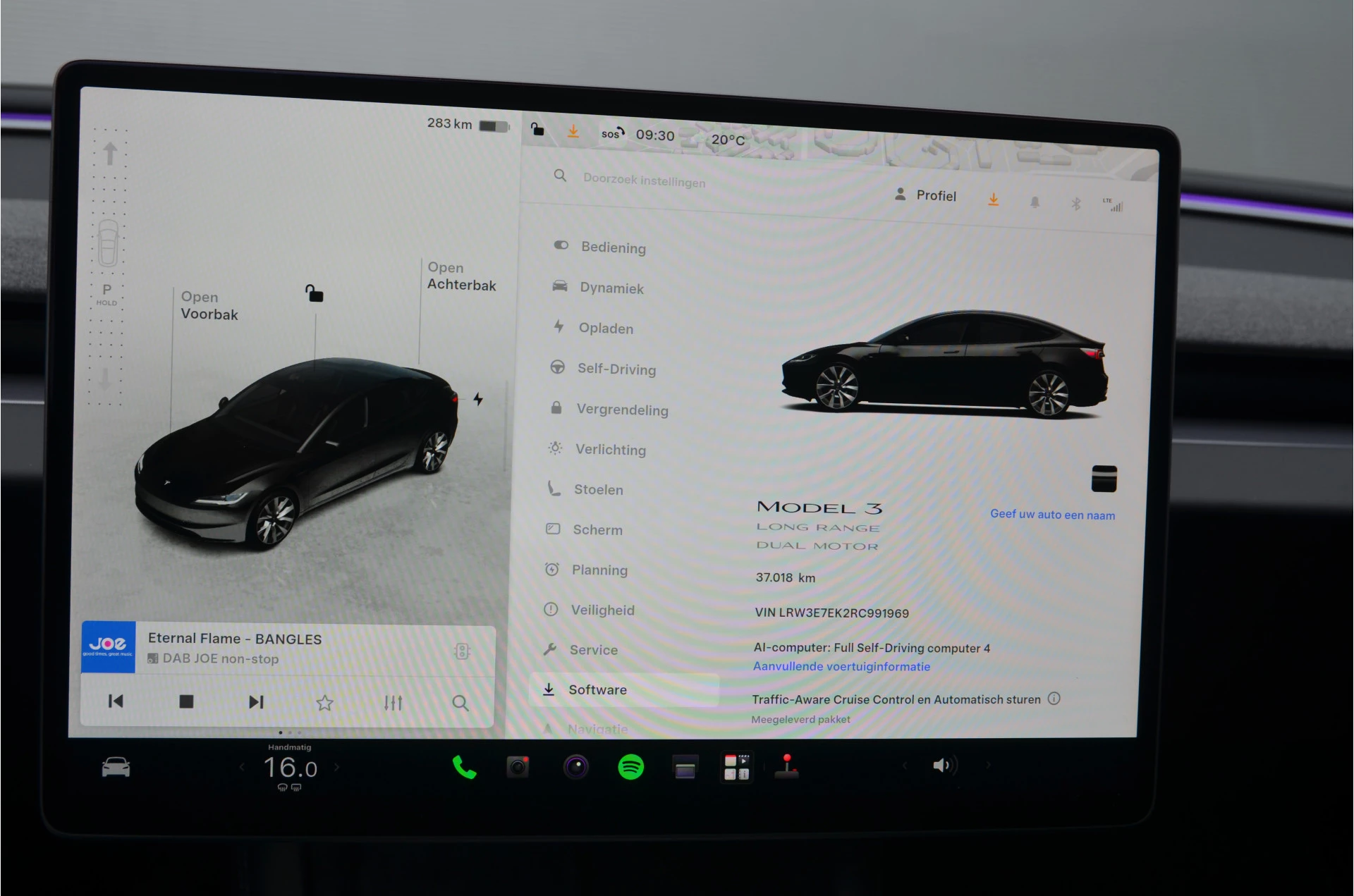1354x896 pixels.
Task: Decrease volume with left arrow
Action: pyautogui.click(x=905, y=765)
